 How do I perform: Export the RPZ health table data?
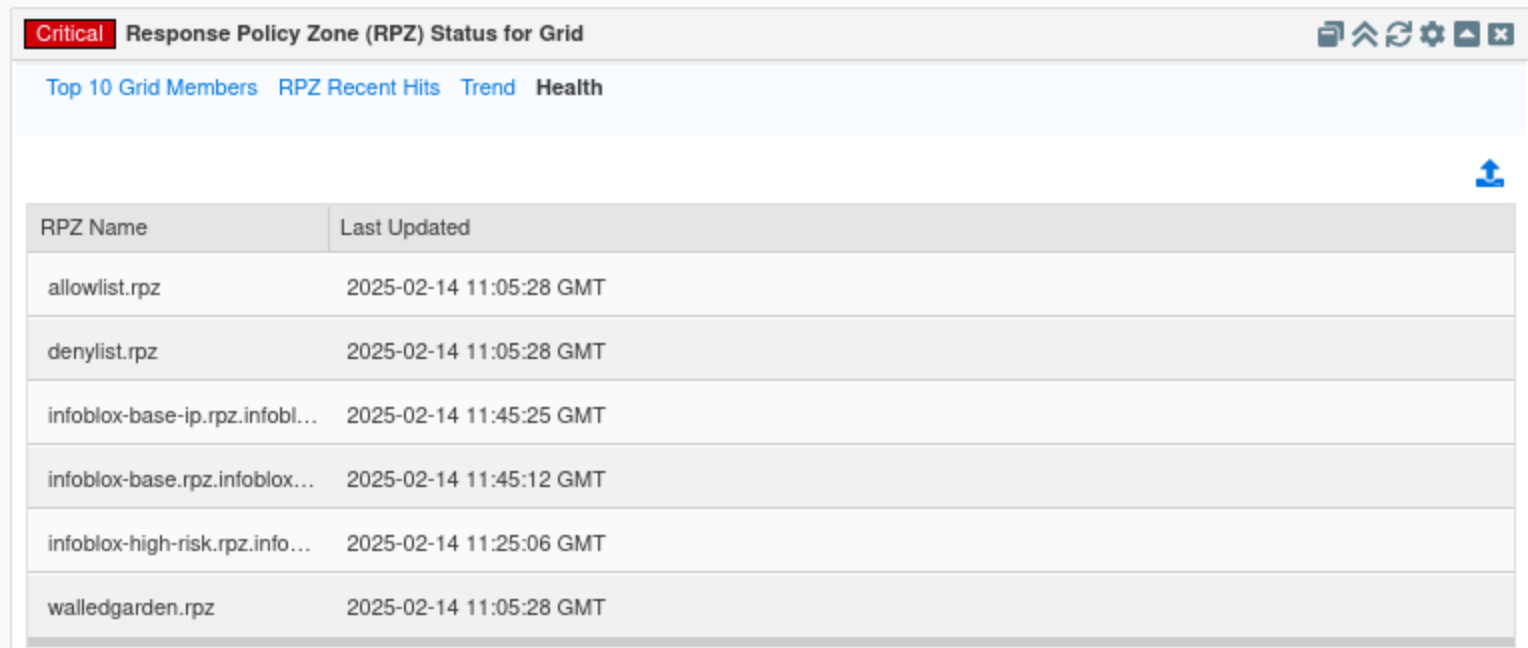1489,174
